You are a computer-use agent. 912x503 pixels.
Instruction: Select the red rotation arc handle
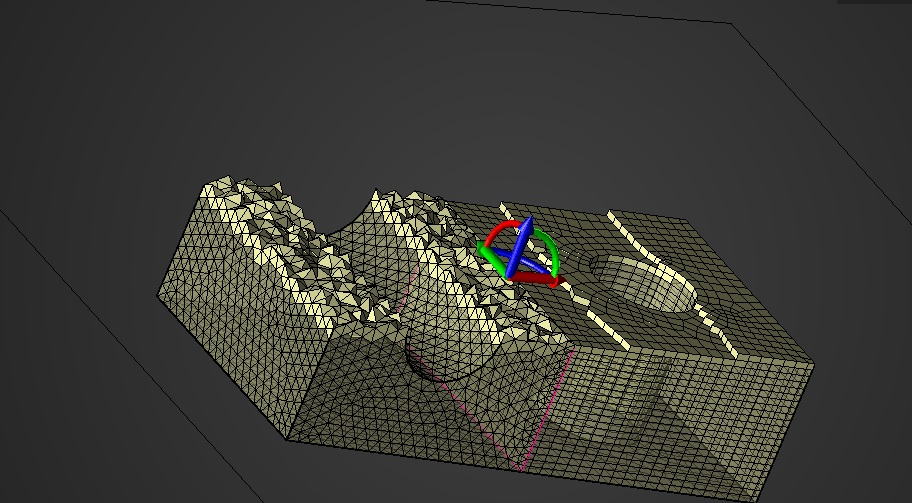500,230
